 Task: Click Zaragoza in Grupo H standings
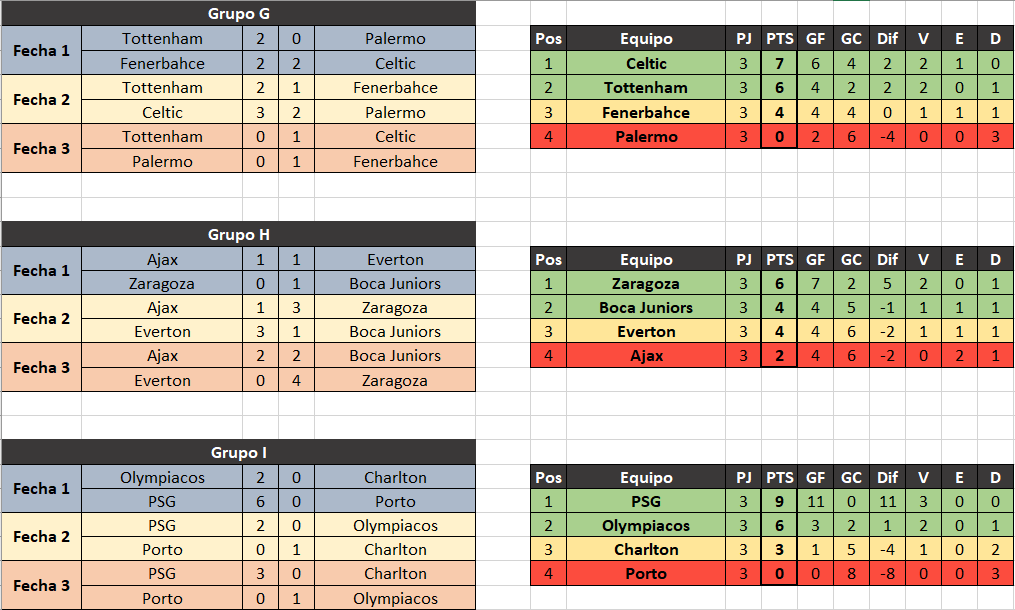(x=646, y=284)
